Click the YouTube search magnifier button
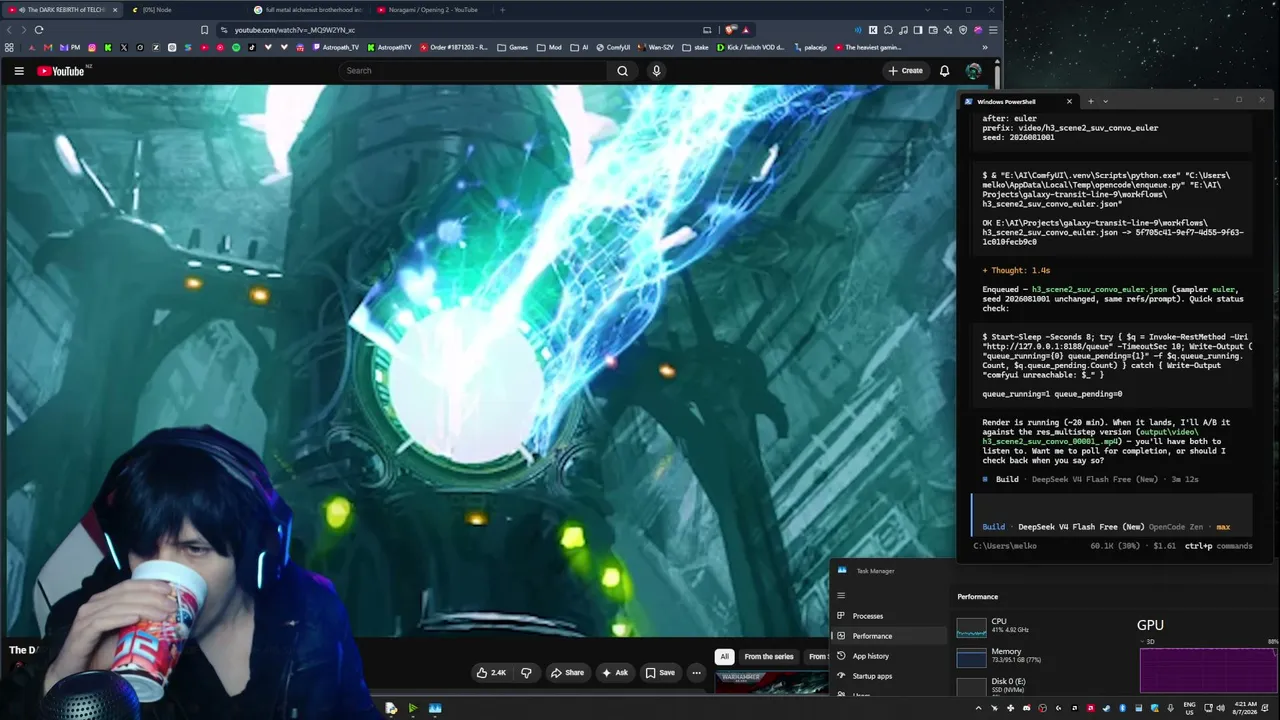1280x720 pixels. [x=622, y=71]
